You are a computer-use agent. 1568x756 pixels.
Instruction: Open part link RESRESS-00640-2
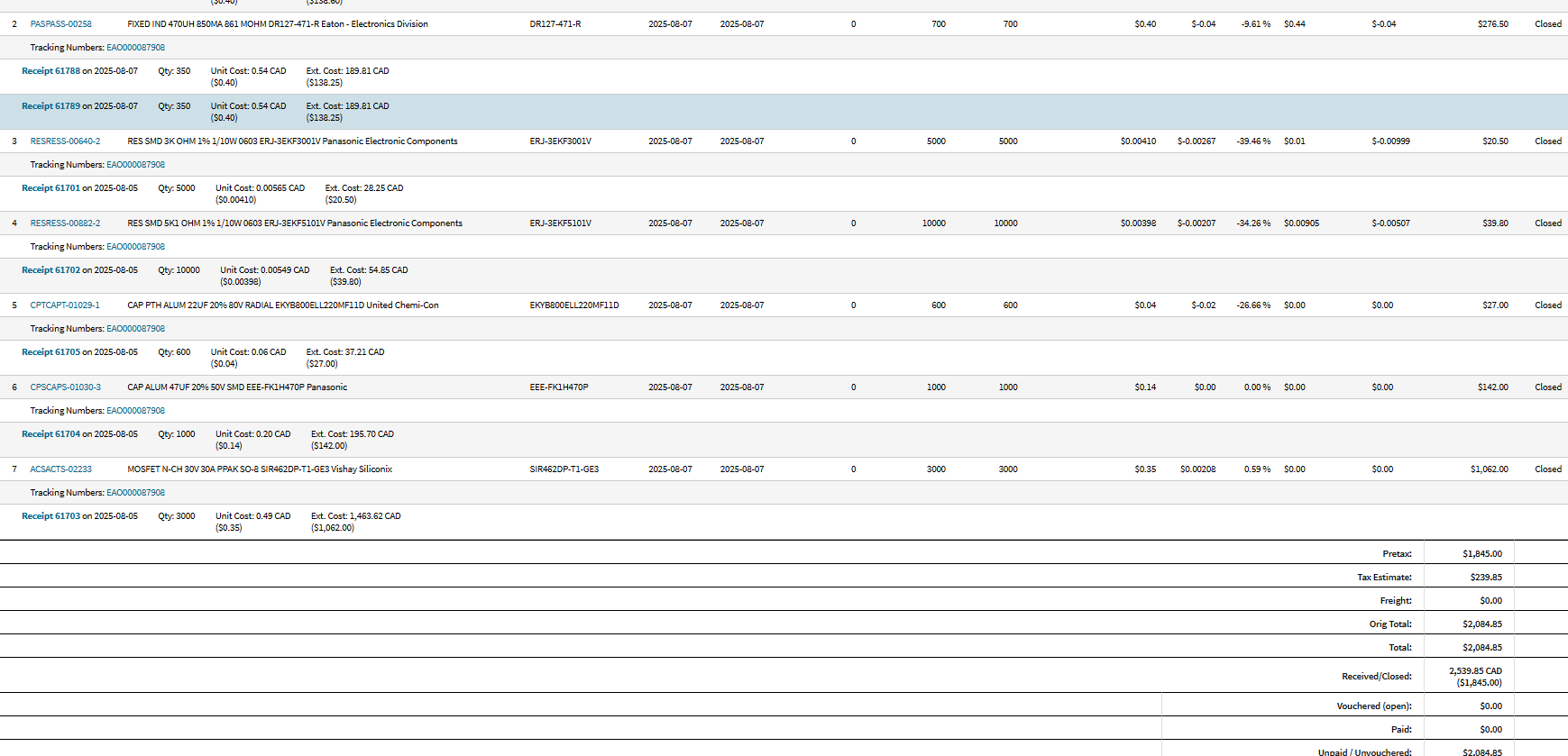pyautogui.click(x=65, y=141)
